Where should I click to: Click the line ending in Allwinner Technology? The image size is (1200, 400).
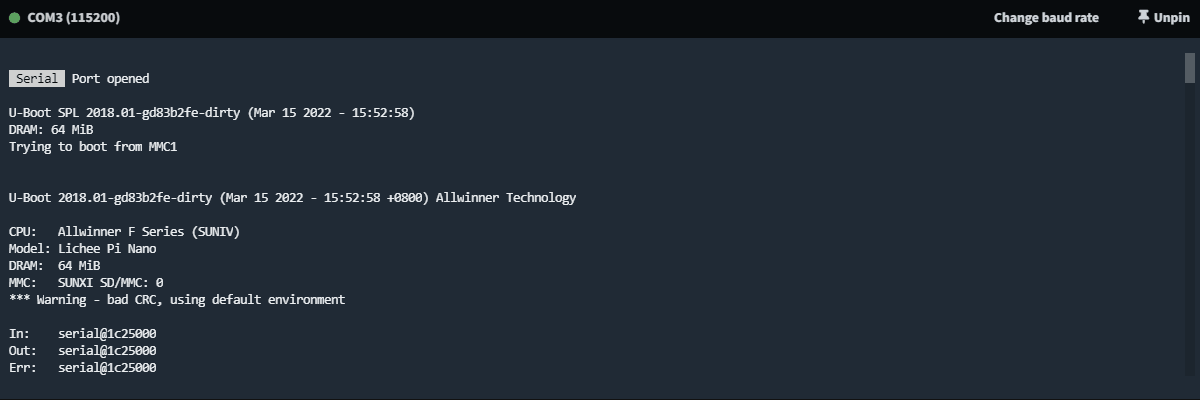pyautogui.click(x=292, y=198)
